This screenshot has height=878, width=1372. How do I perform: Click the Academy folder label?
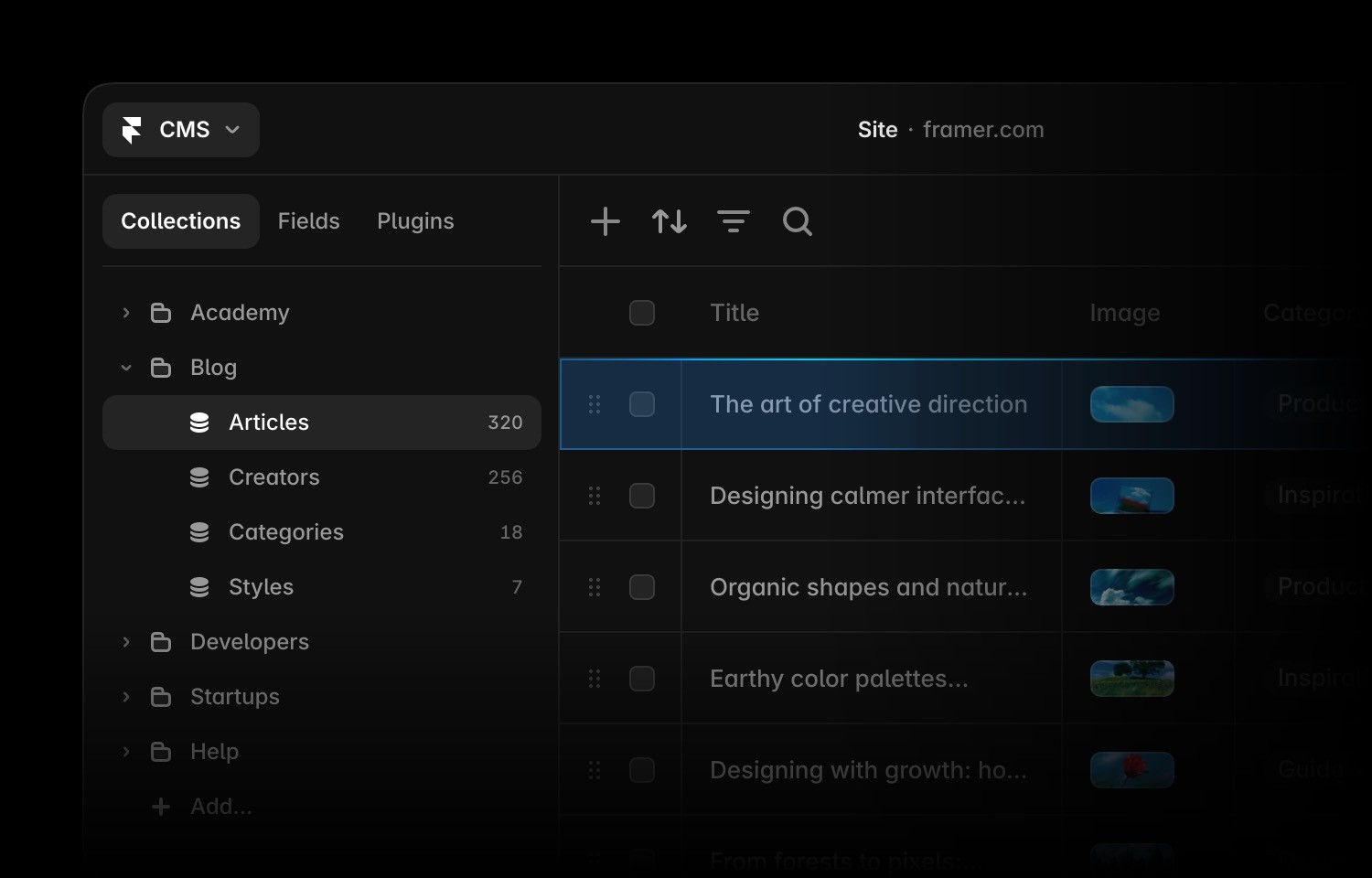point(240,313)
